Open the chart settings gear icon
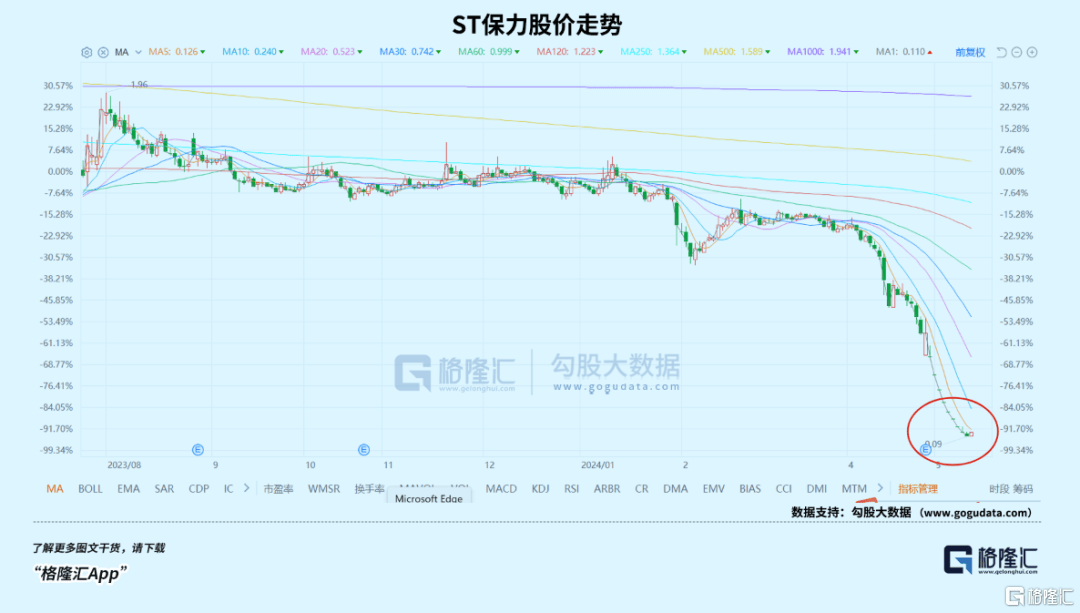This screenshot has width=1080, height=613. coord(87,52)
